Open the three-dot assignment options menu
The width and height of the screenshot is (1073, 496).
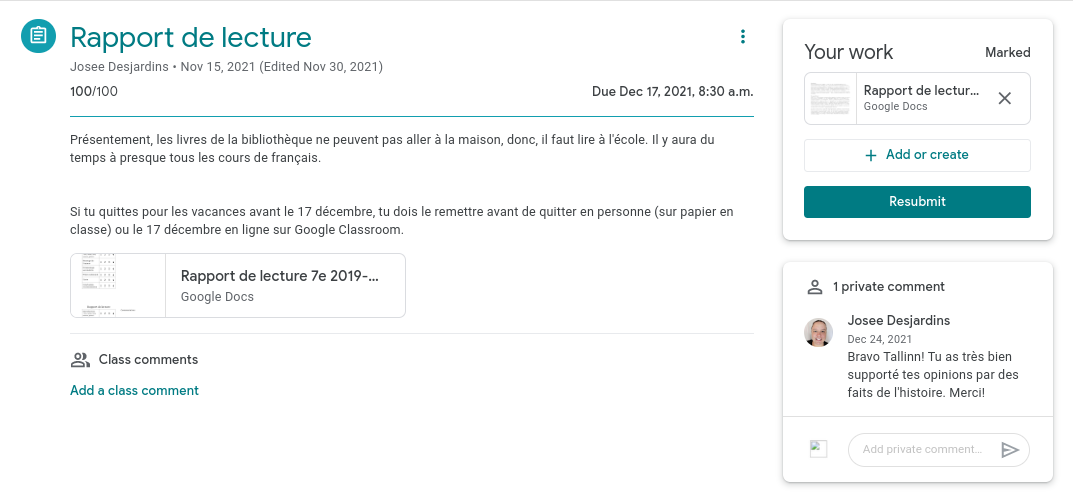(742, 37)
